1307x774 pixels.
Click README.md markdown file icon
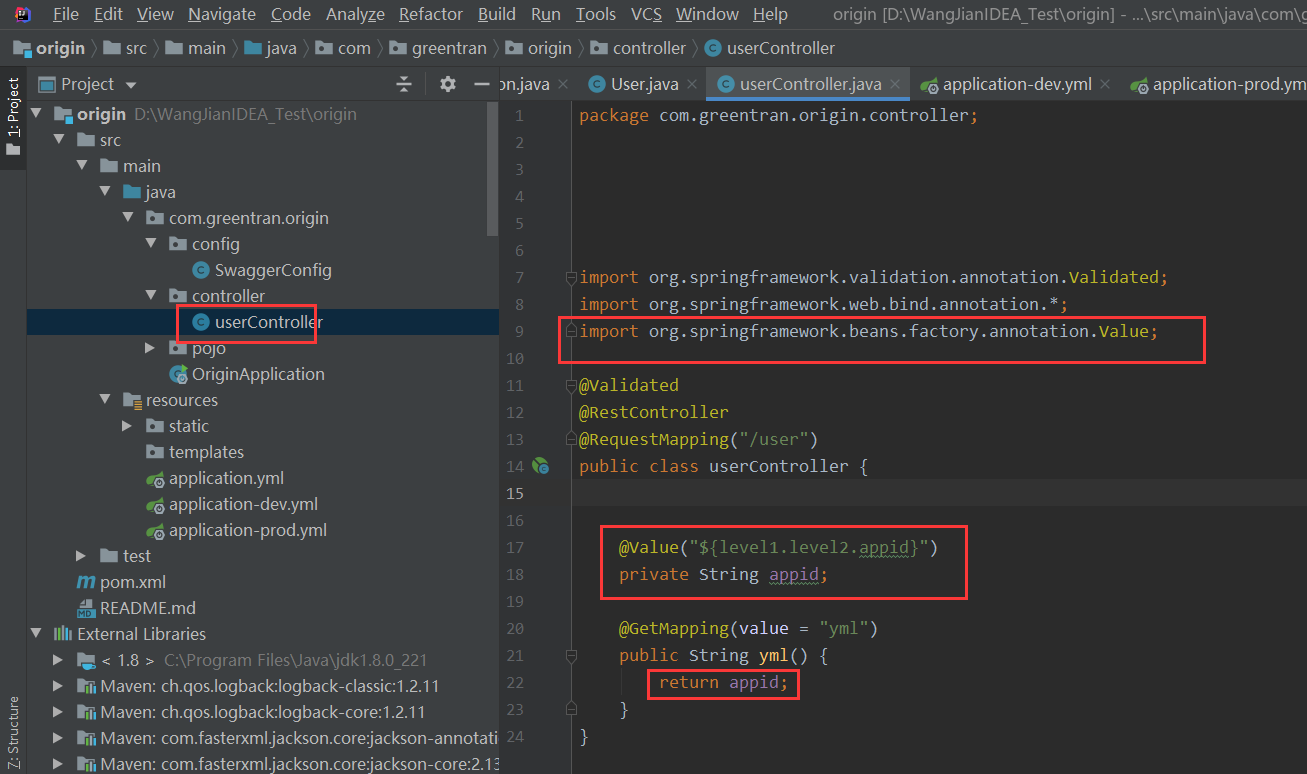click(86, 608)
